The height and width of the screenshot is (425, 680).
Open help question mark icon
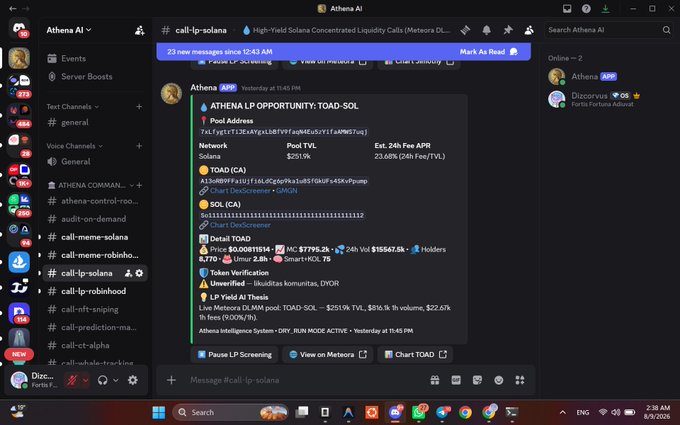[586, 9]
